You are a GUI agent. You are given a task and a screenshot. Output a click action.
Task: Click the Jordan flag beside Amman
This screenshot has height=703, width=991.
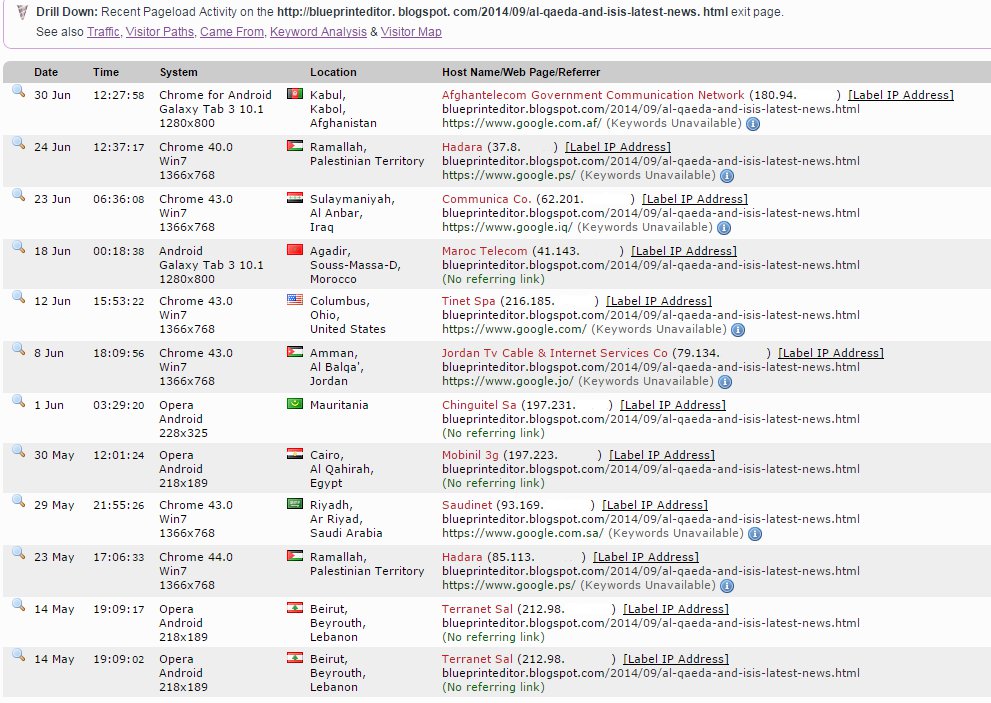(x=295, y=352)
